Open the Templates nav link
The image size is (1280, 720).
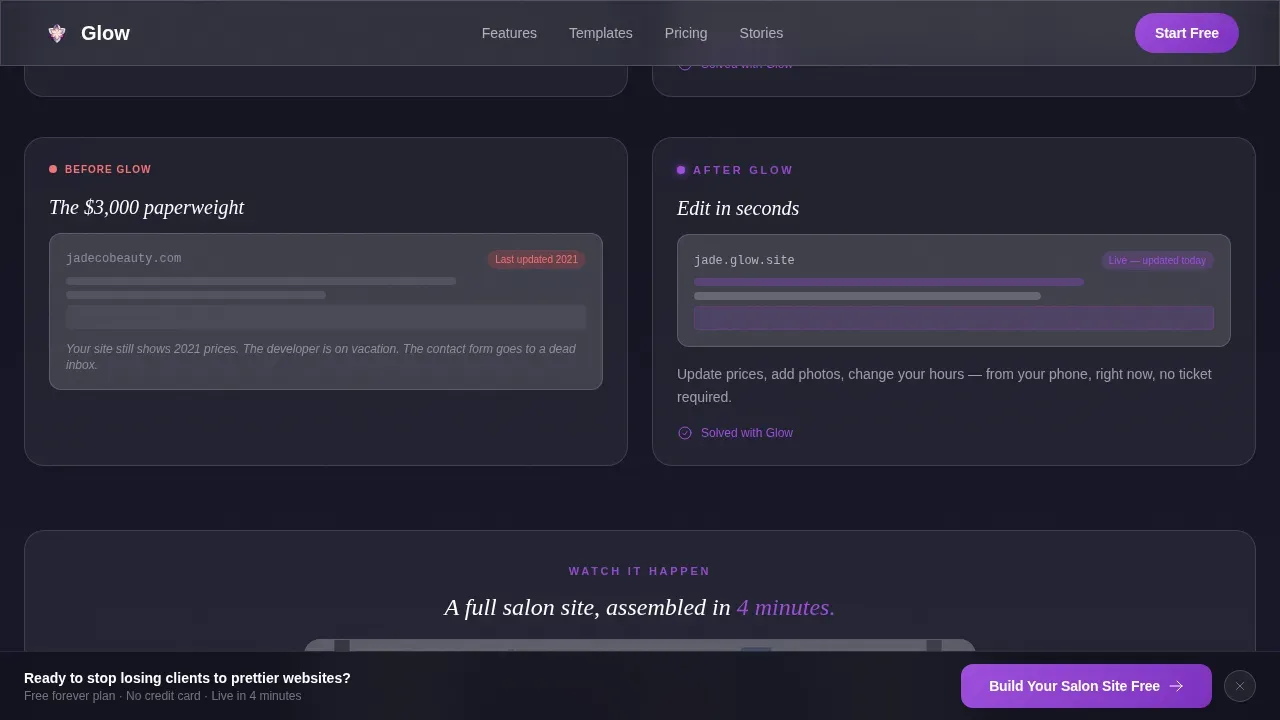point(601,33)
